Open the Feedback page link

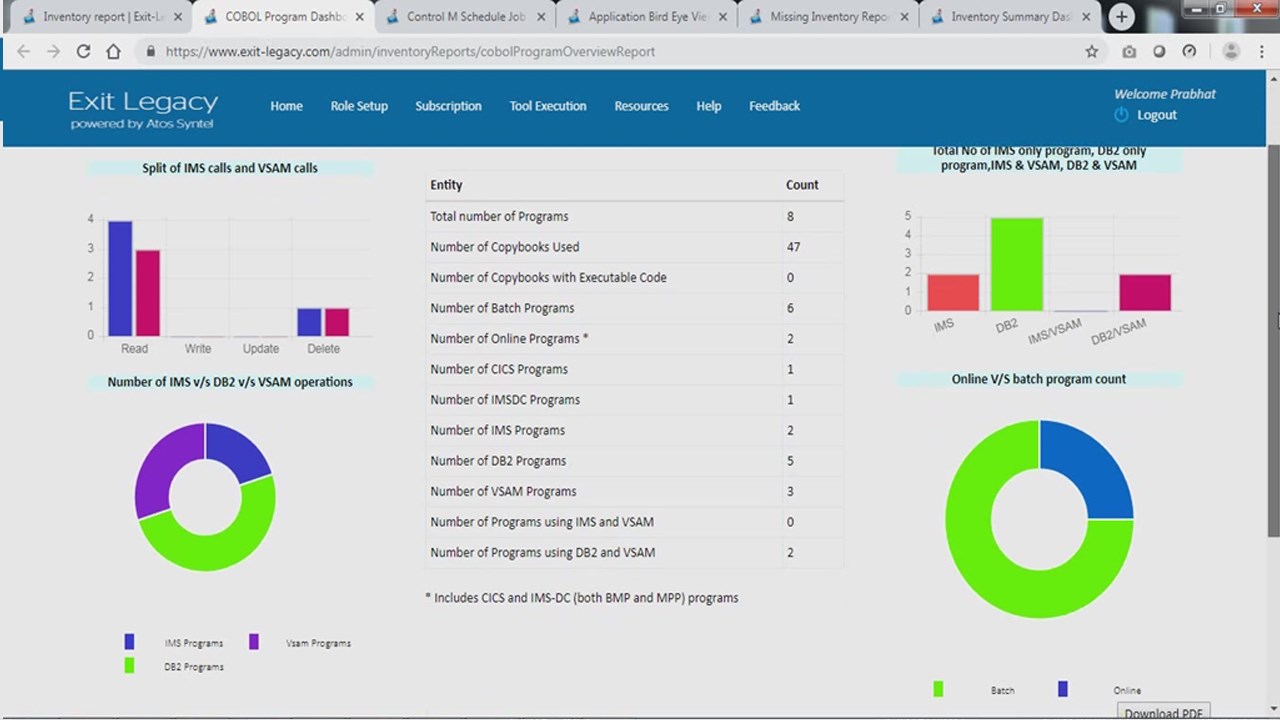[x=774, y=106]
